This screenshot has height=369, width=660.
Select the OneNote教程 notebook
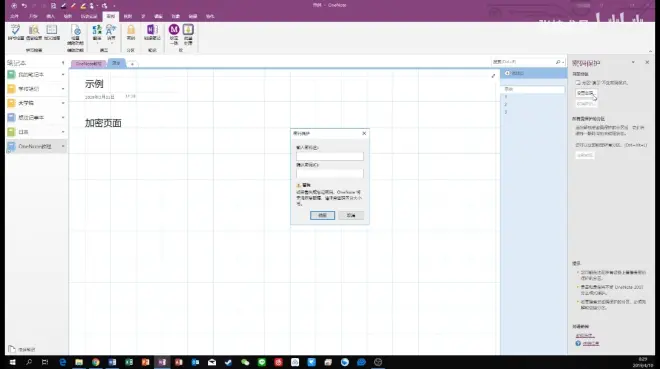pyautogui.click(x=35, y=146)
